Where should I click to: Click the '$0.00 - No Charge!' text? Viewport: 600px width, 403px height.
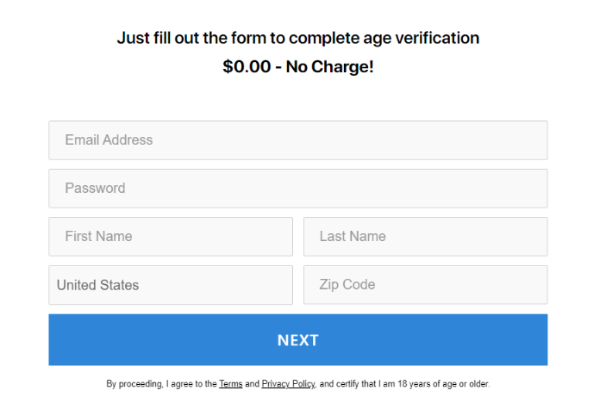pyautogui.click(x=298, y=67)
